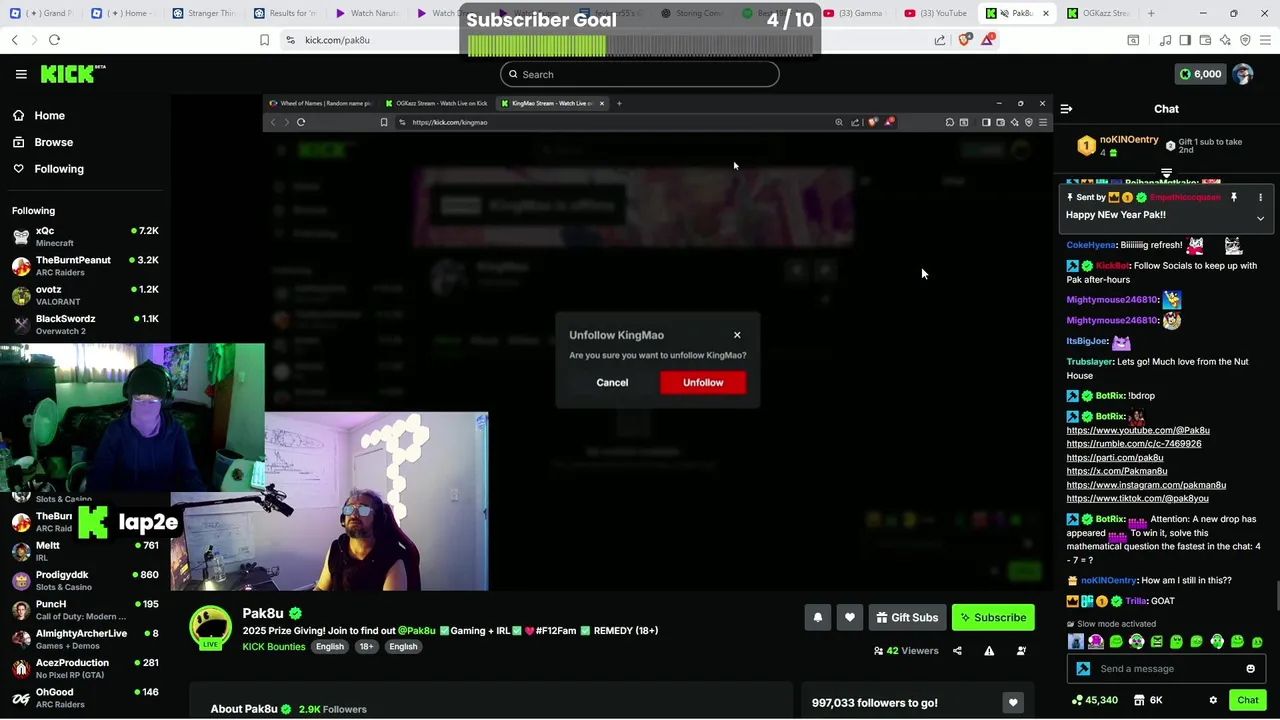Report the stream with the warning icon

989,651
